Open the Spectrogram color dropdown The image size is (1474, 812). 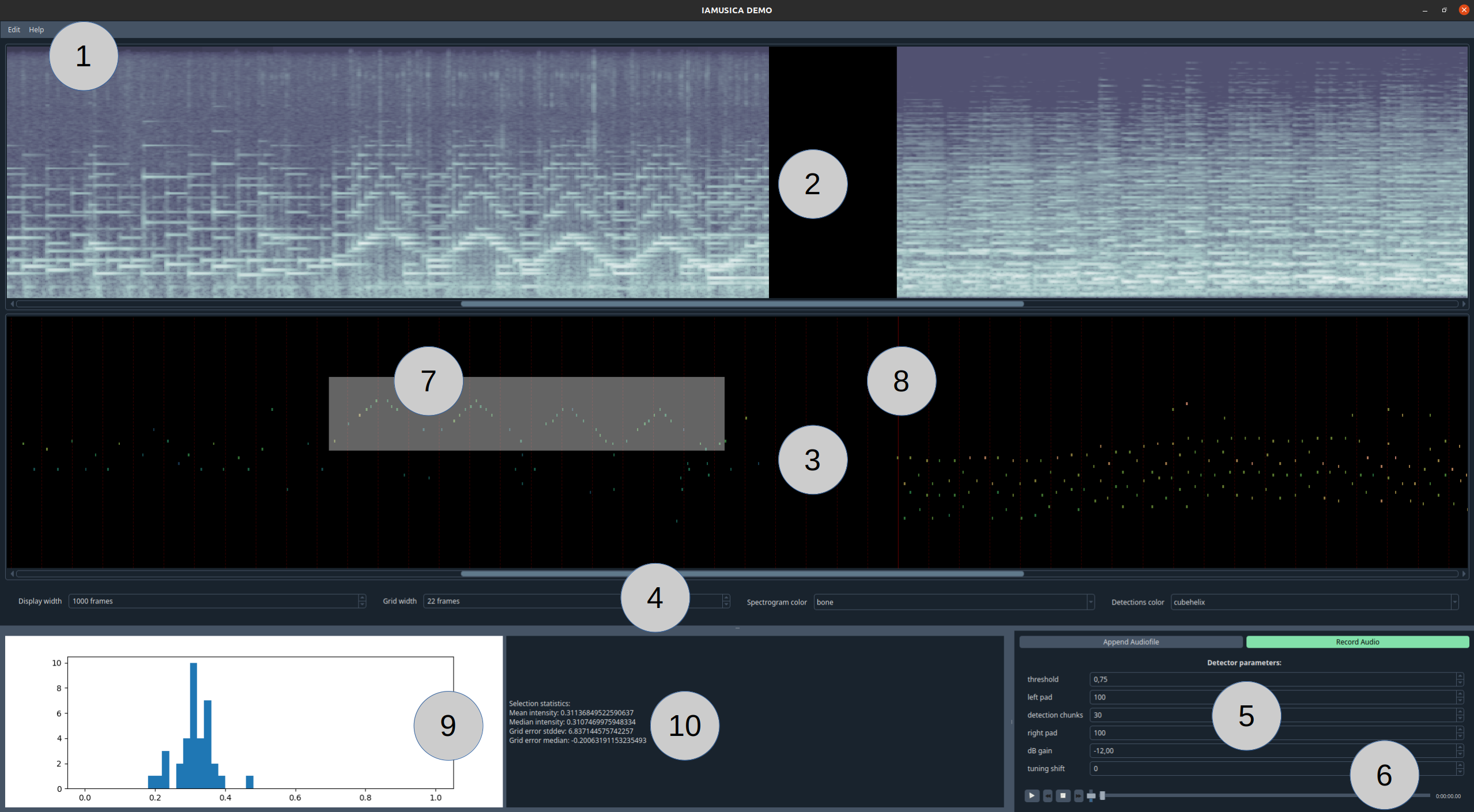1090,602
